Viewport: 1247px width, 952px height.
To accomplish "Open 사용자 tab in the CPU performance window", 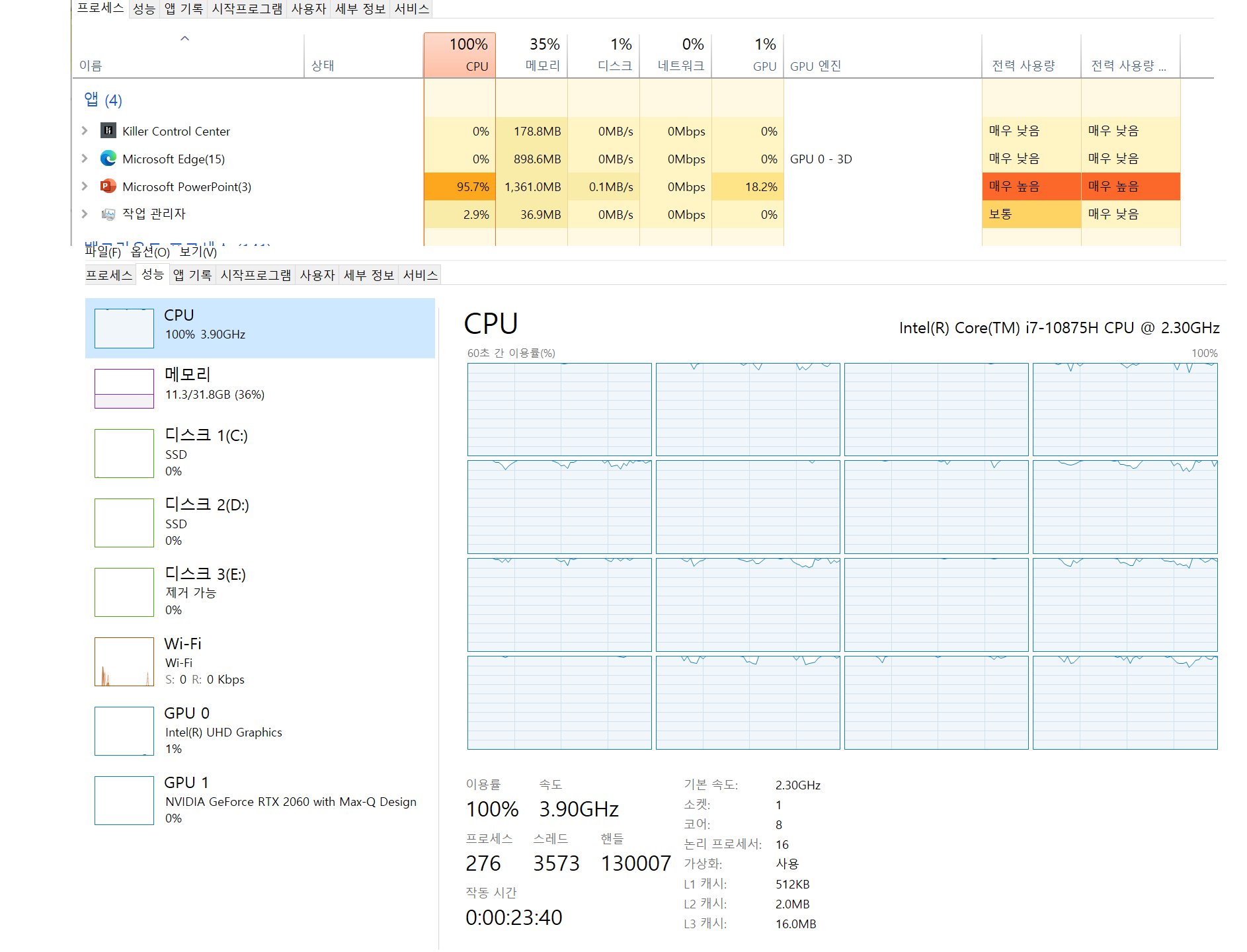I will click(317, 275).
